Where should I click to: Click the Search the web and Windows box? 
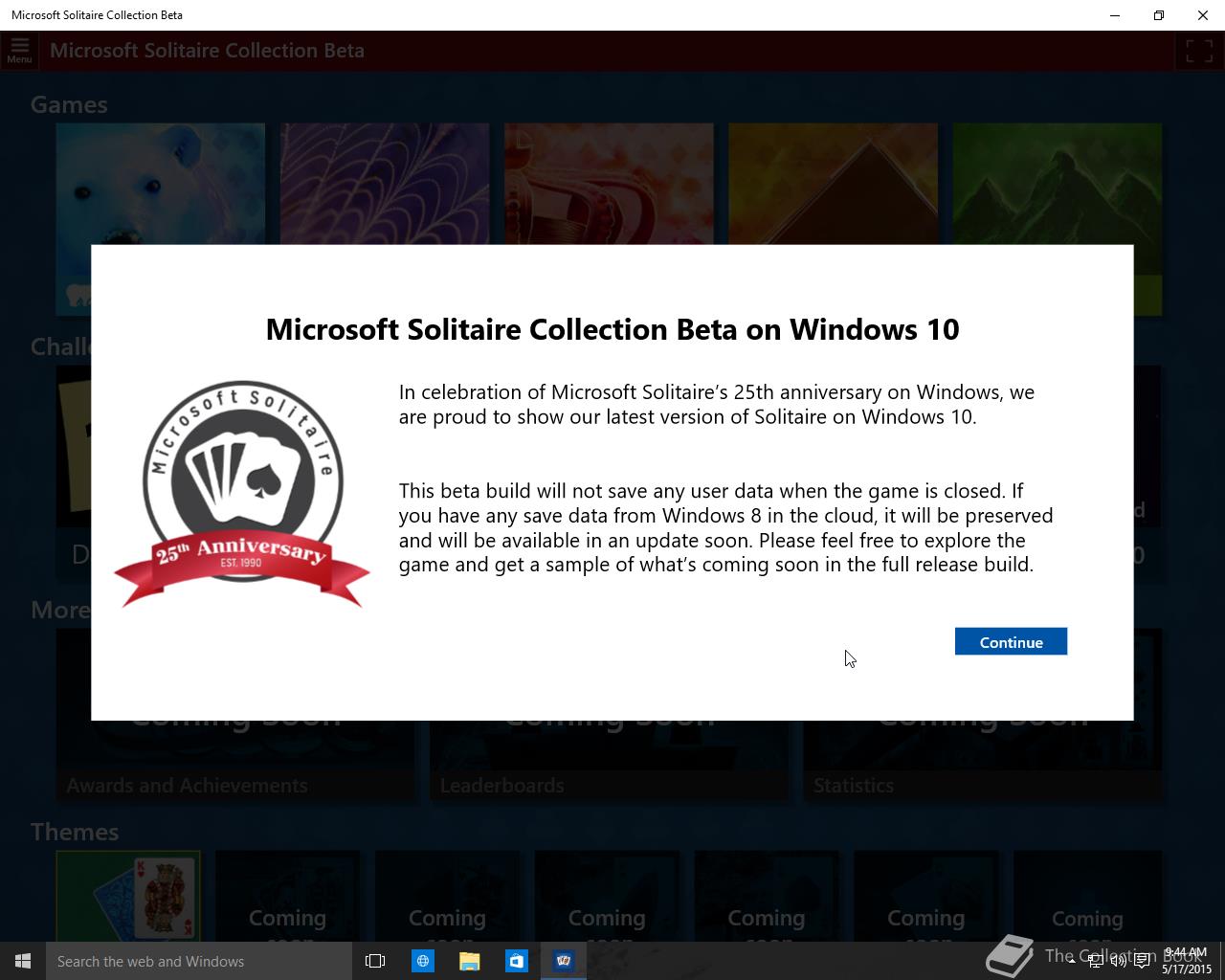click(199, 961)
